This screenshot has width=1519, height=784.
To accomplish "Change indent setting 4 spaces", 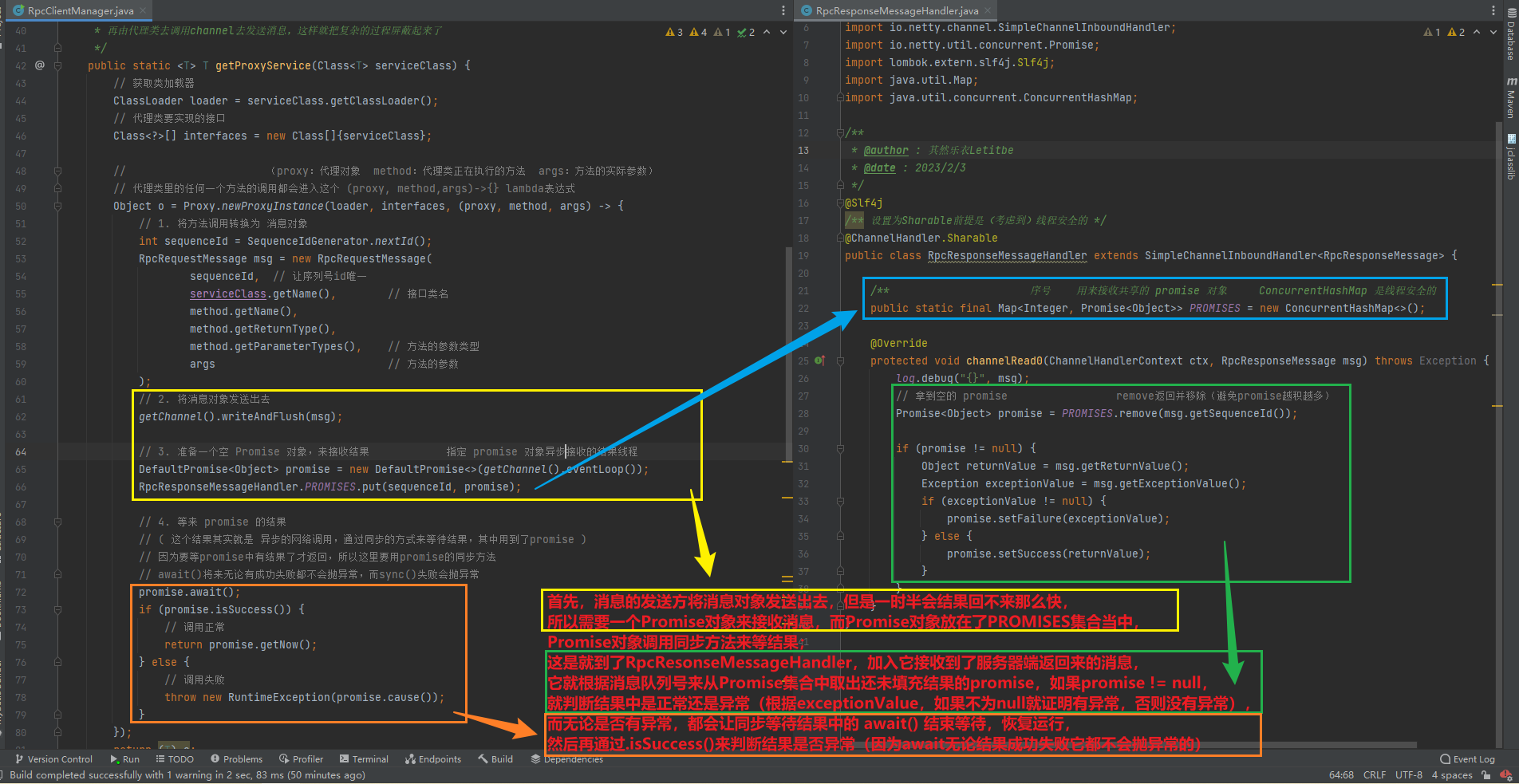I will (x=1452, y=775).
